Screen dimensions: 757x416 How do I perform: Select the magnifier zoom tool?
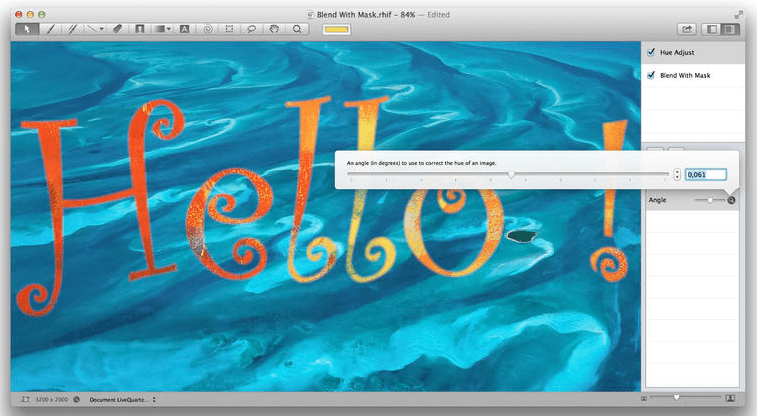point(297,29)
